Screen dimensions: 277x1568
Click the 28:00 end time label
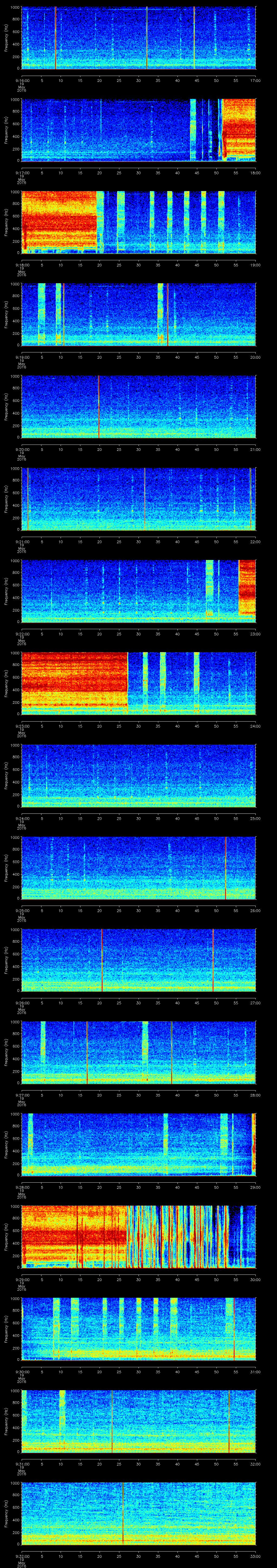coord(255,1095)
